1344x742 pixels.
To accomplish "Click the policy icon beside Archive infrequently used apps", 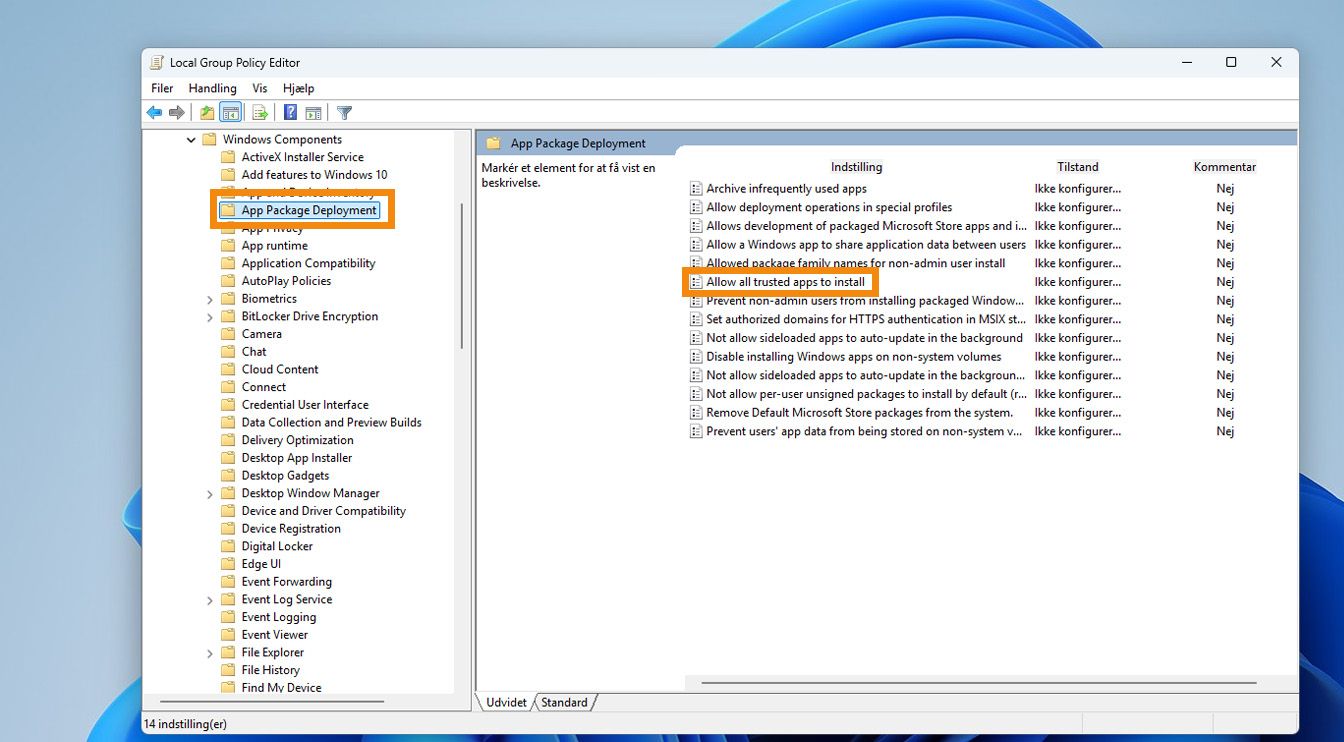I will point(697,189).
